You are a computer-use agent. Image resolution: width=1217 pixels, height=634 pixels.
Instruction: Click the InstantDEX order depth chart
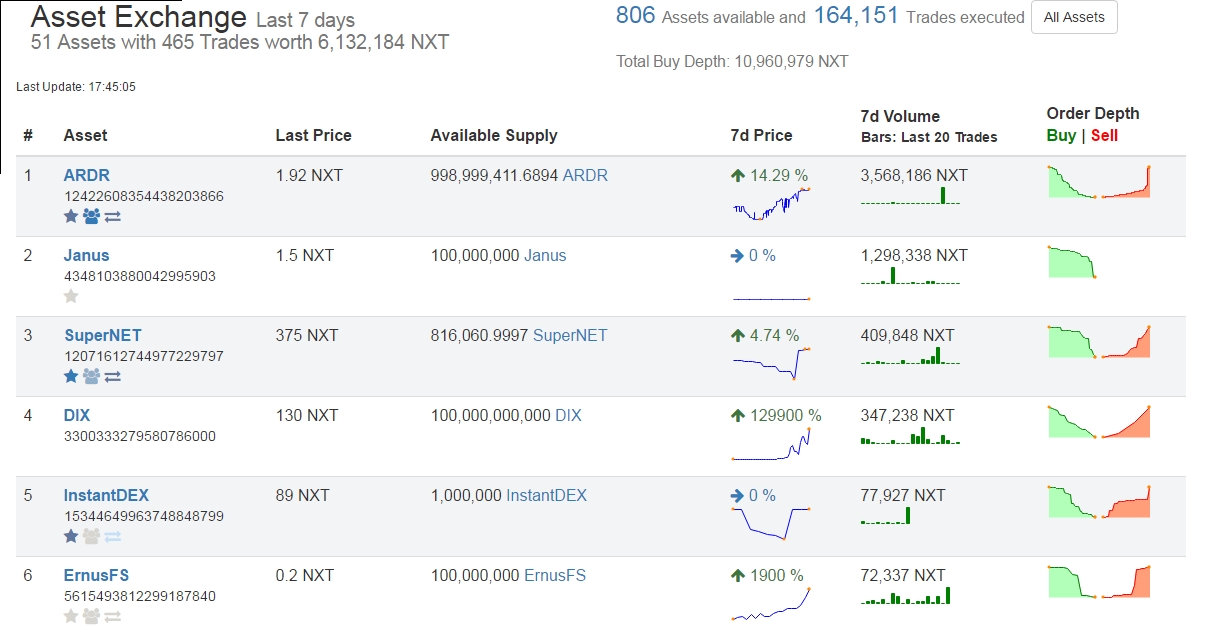(1099, 502)
